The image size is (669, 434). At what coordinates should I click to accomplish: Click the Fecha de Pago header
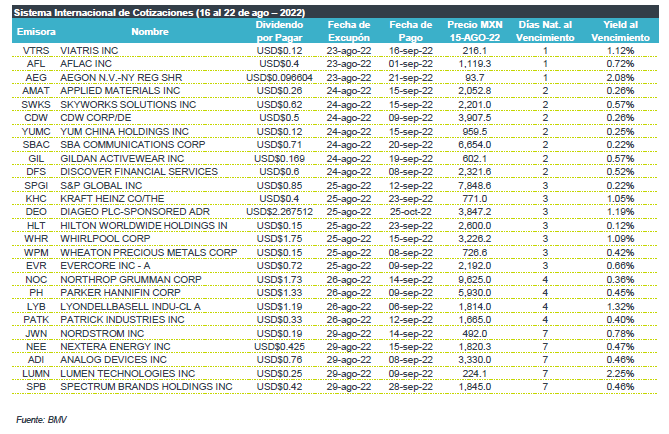coord(410,31)
